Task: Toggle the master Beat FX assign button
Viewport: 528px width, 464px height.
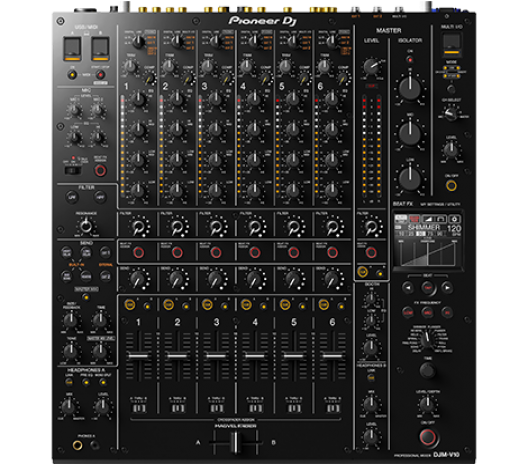Action: [371, 252]
